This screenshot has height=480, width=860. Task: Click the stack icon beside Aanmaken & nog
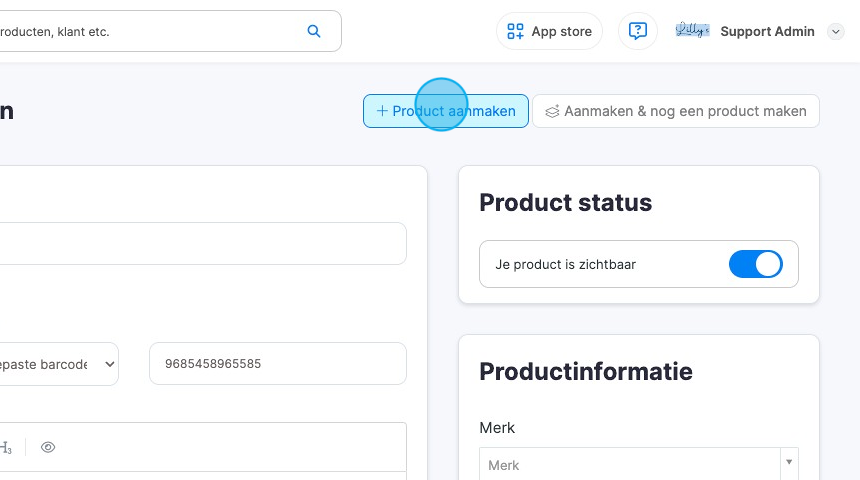(x=552, y=112)
